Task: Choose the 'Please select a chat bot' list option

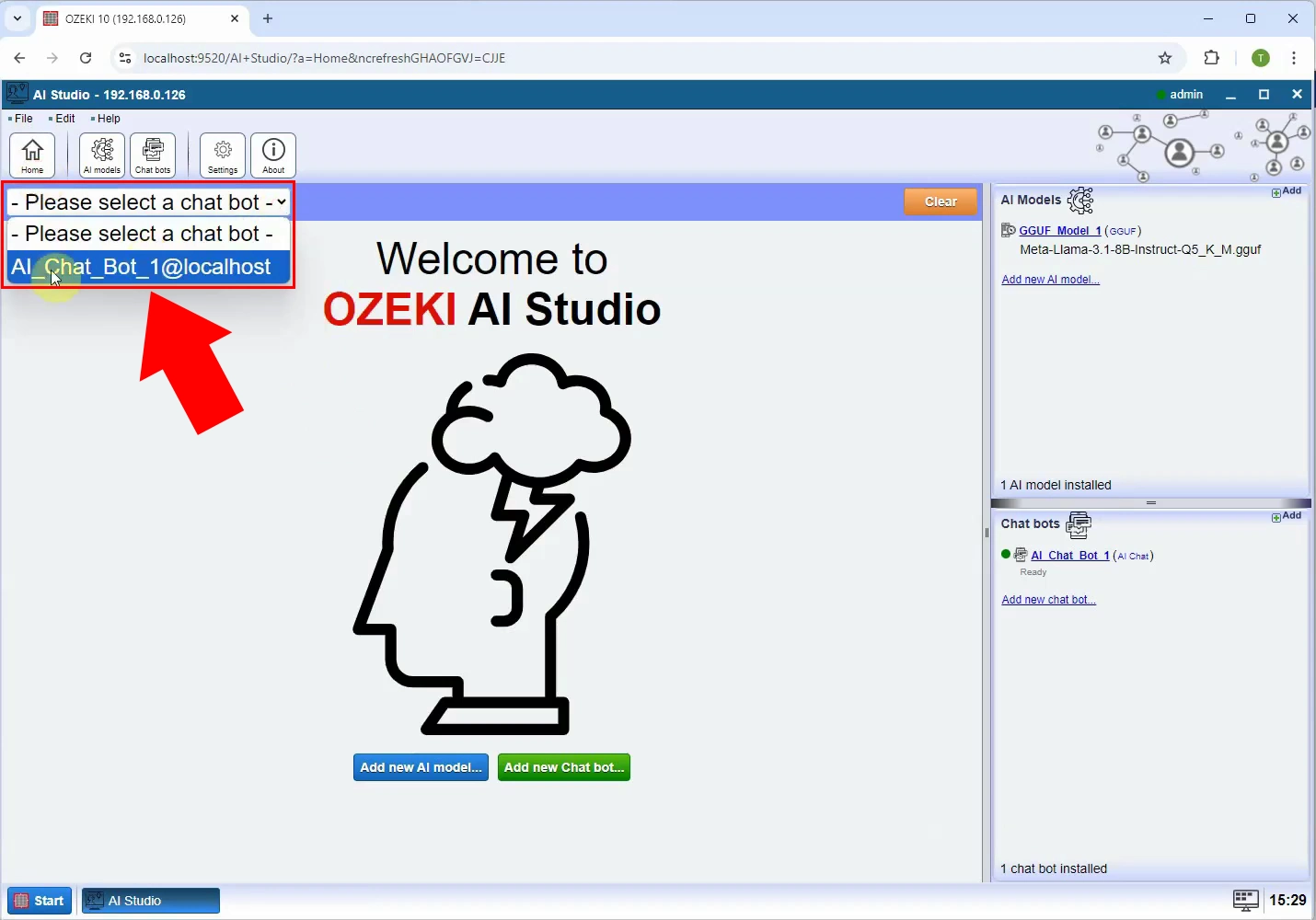Action: 148,234
